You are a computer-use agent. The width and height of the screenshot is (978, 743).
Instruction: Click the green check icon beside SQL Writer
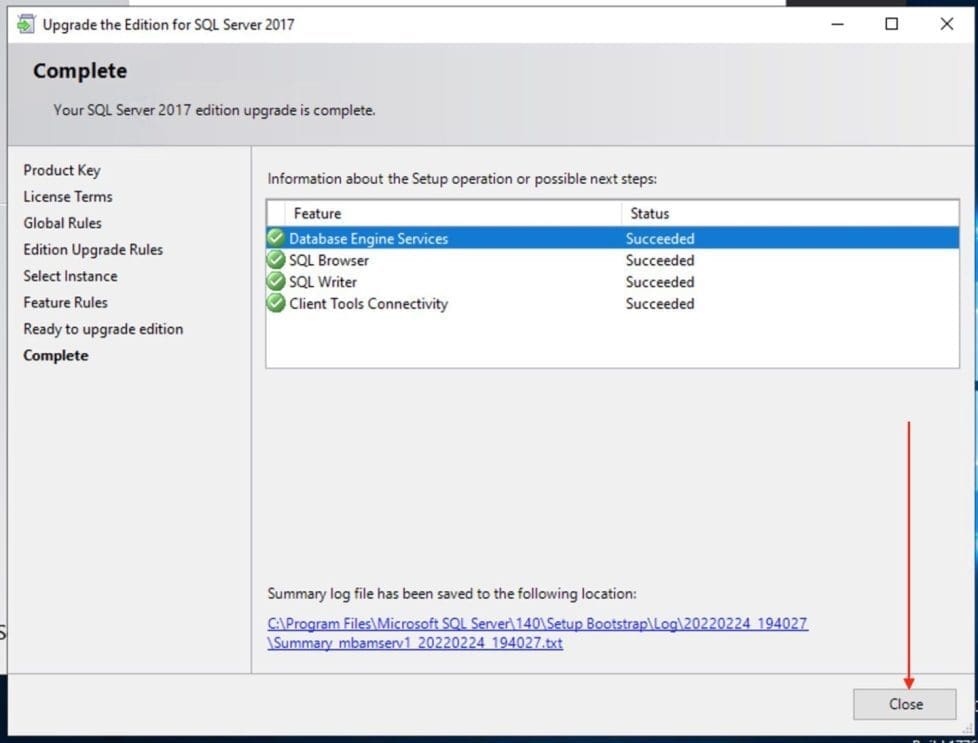[277, 282]
